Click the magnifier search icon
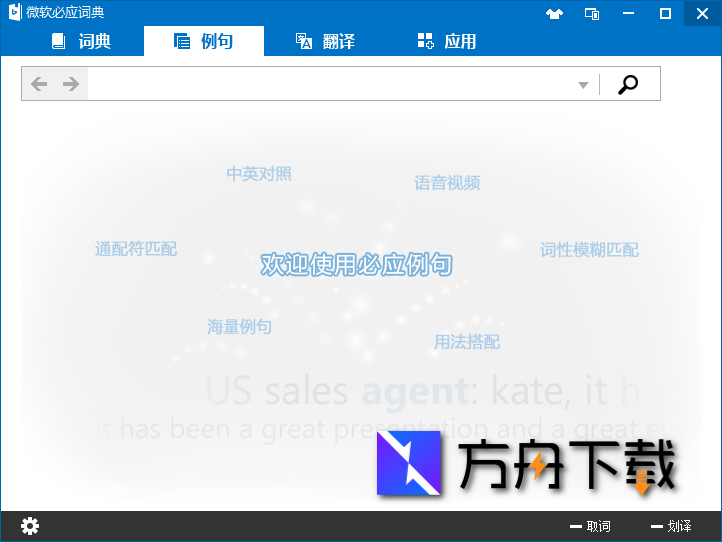Image resolution: width=722 pixels, height=542 pixels. [x=628, y=84]
